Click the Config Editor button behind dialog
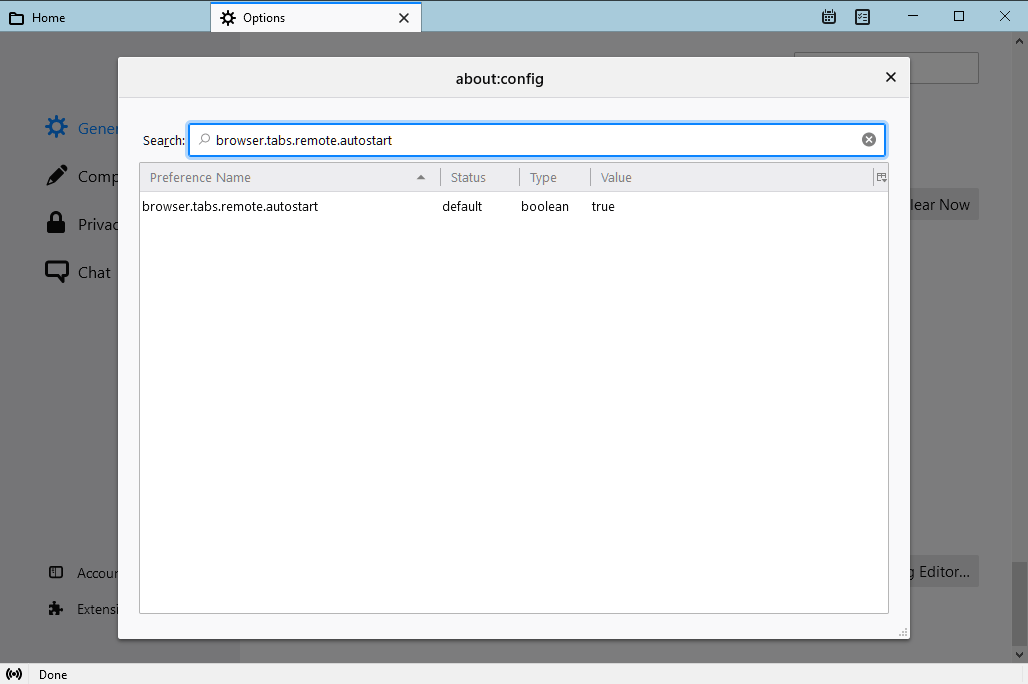1028x684 pixels. tap(943, 571)
